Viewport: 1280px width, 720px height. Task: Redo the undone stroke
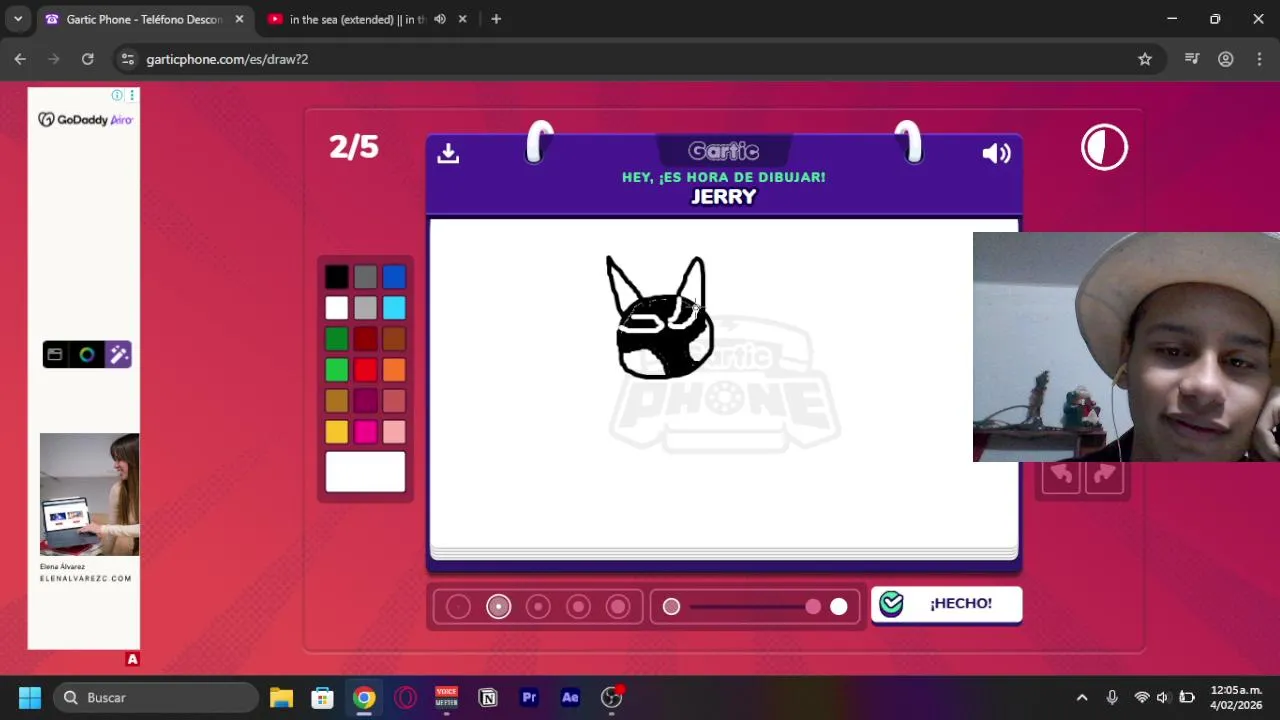(1104, 476)
